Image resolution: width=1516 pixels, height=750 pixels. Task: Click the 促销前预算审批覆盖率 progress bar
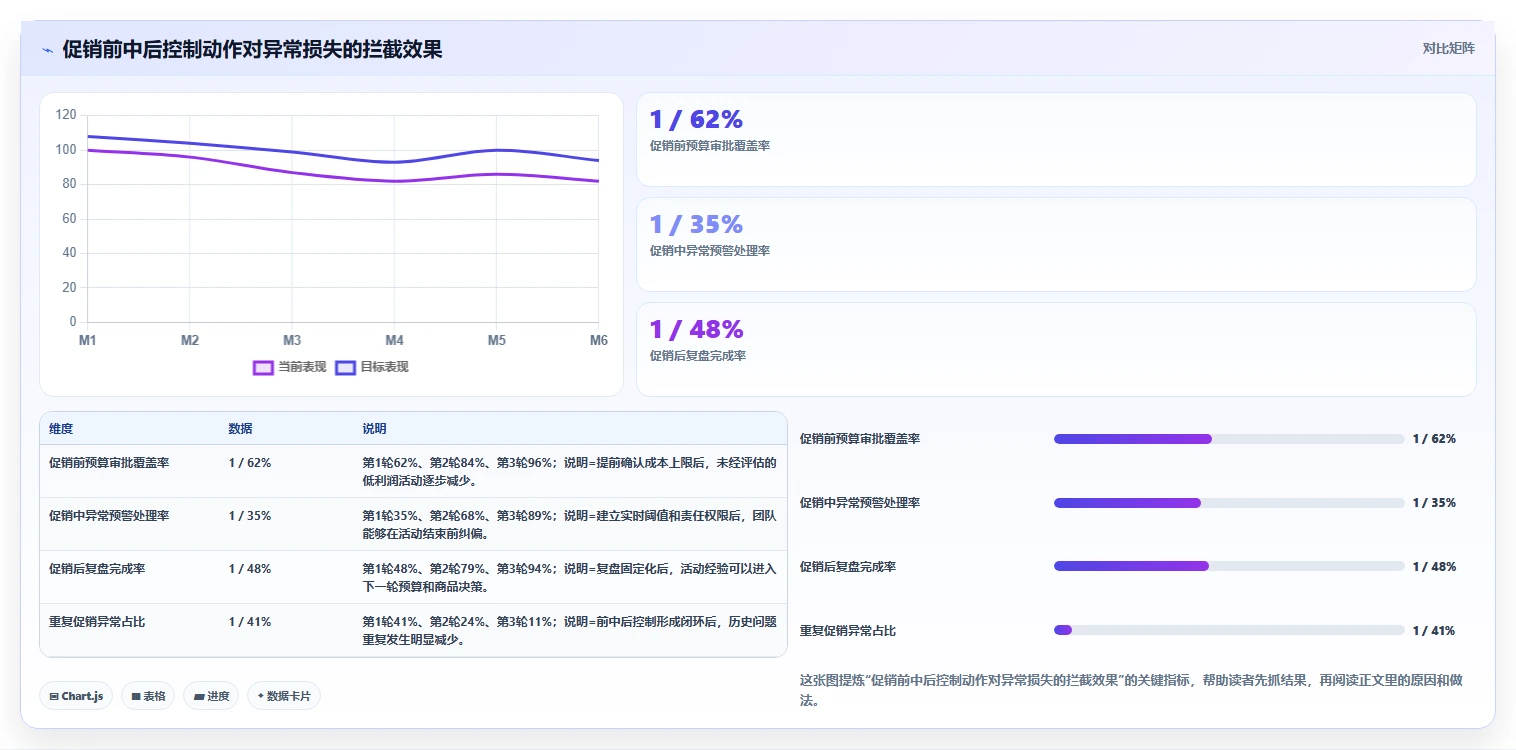click(1229, 439)
